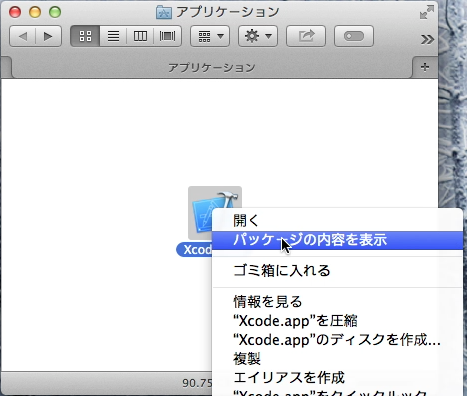Switch to list view
Viewport: 467px width, 396px height.
(x=113, y=36)
